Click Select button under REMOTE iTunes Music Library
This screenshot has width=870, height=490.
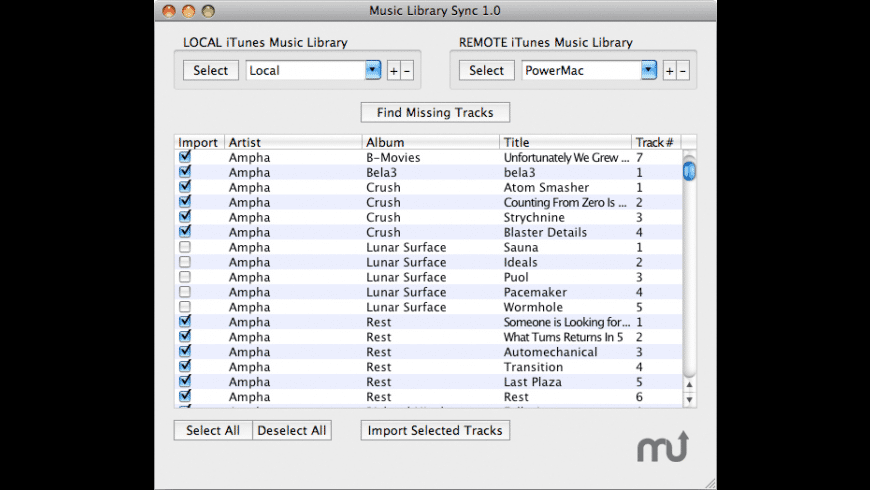(x=487, y=70)
